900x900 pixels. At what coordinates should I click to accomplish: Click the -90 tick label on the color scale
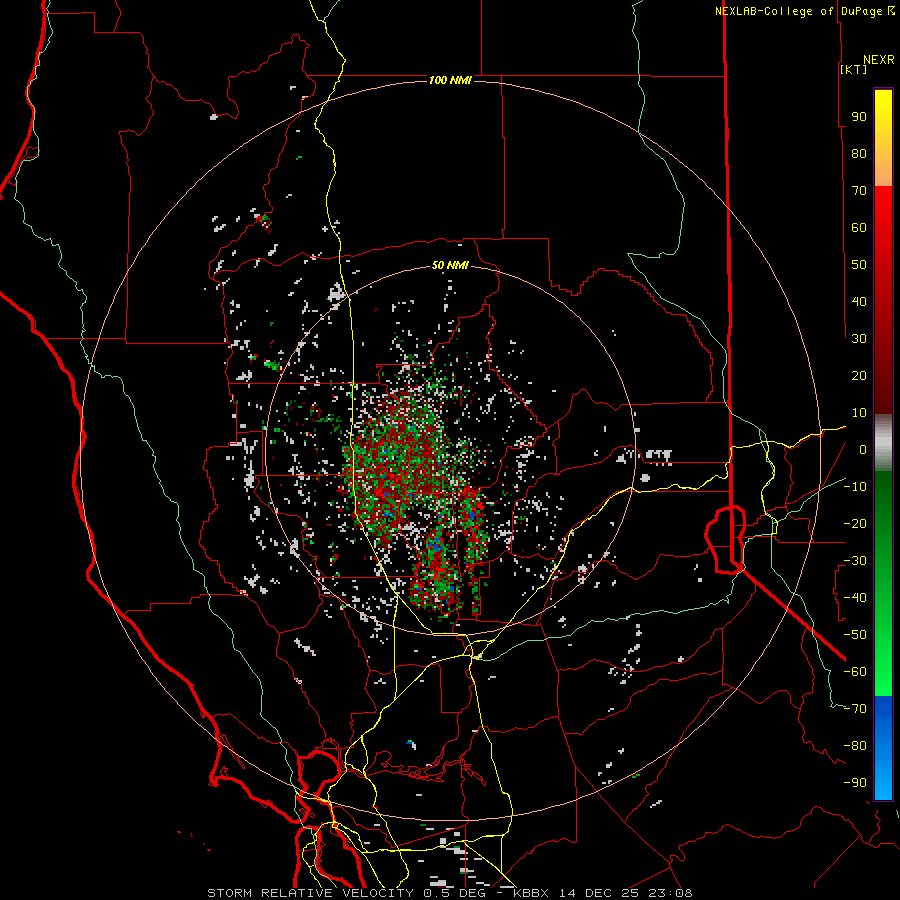pos(855,783)
